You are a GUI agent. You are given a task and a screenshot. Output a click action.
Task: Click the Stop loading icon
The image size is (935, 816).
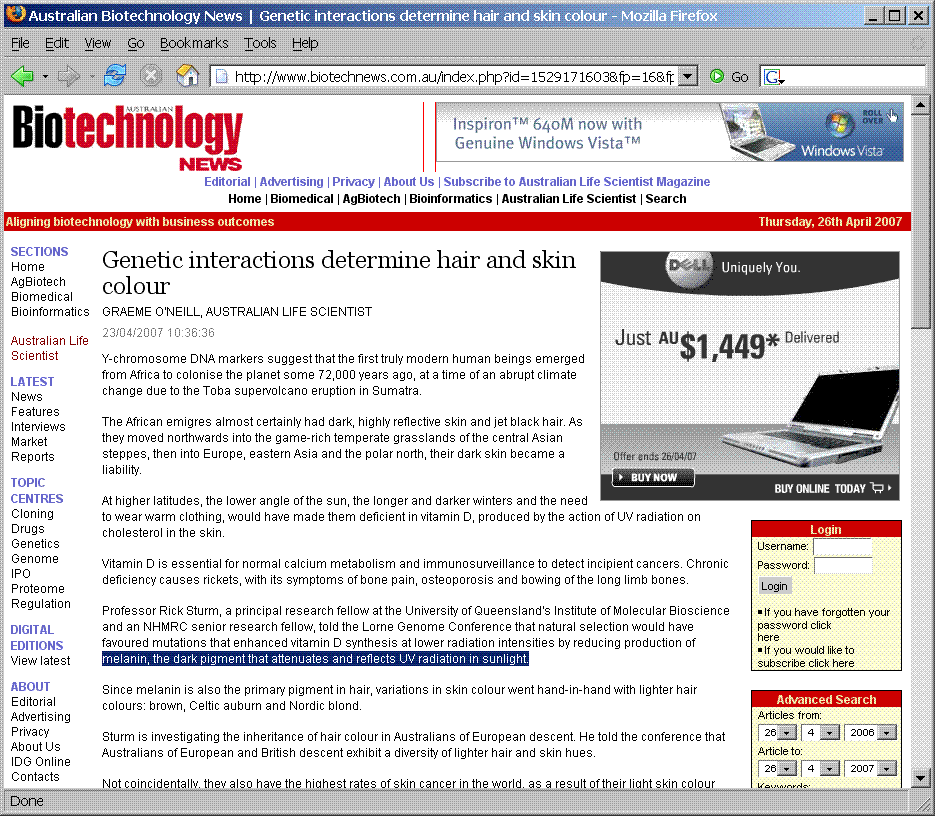(x=151, y=76)
